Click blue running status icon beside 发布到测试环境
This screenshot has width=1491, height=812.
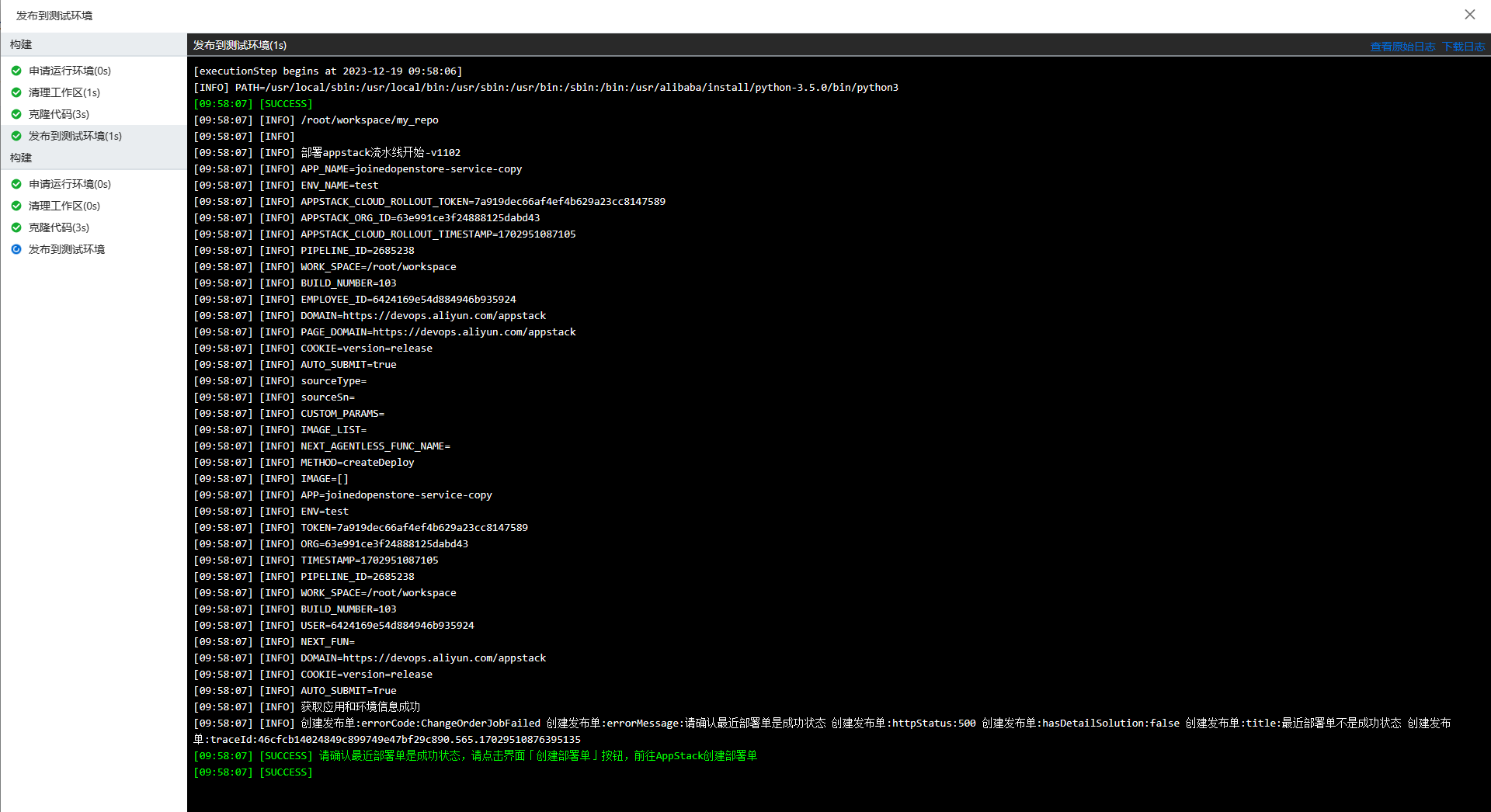[16, 249]
